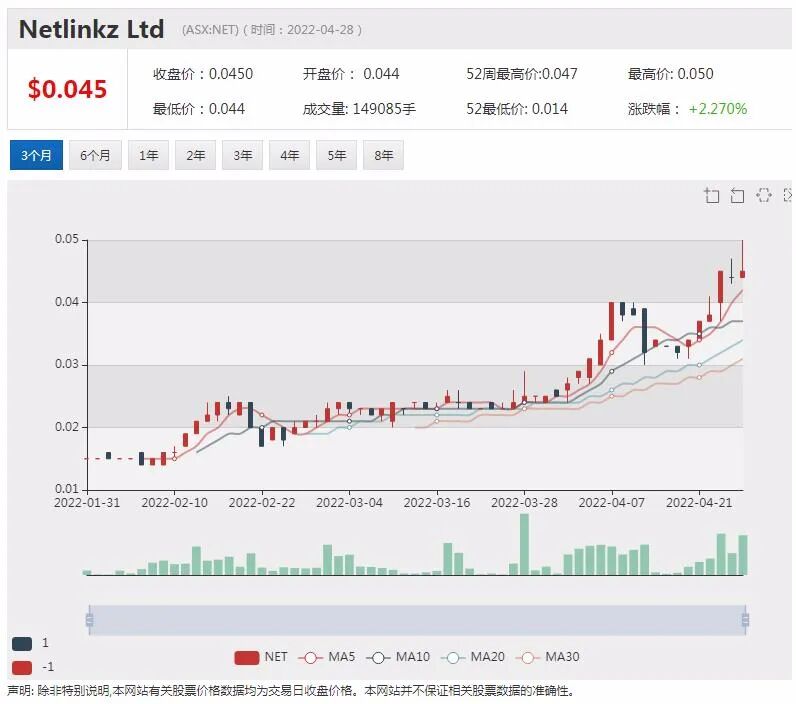
Task: Click the Netlinkz Ltd title
Action: 91,29
